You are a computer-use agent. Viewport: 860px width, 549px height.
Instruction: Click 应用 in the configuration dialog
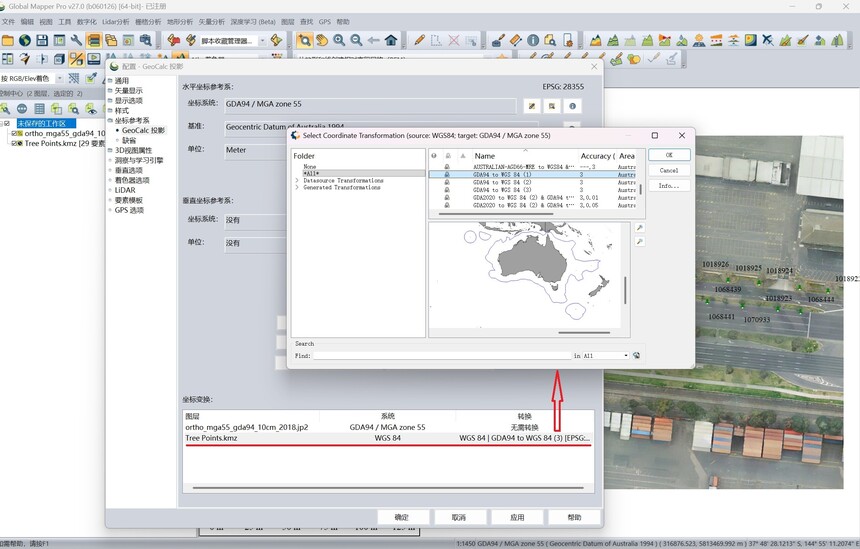click(x=517, y=517)
